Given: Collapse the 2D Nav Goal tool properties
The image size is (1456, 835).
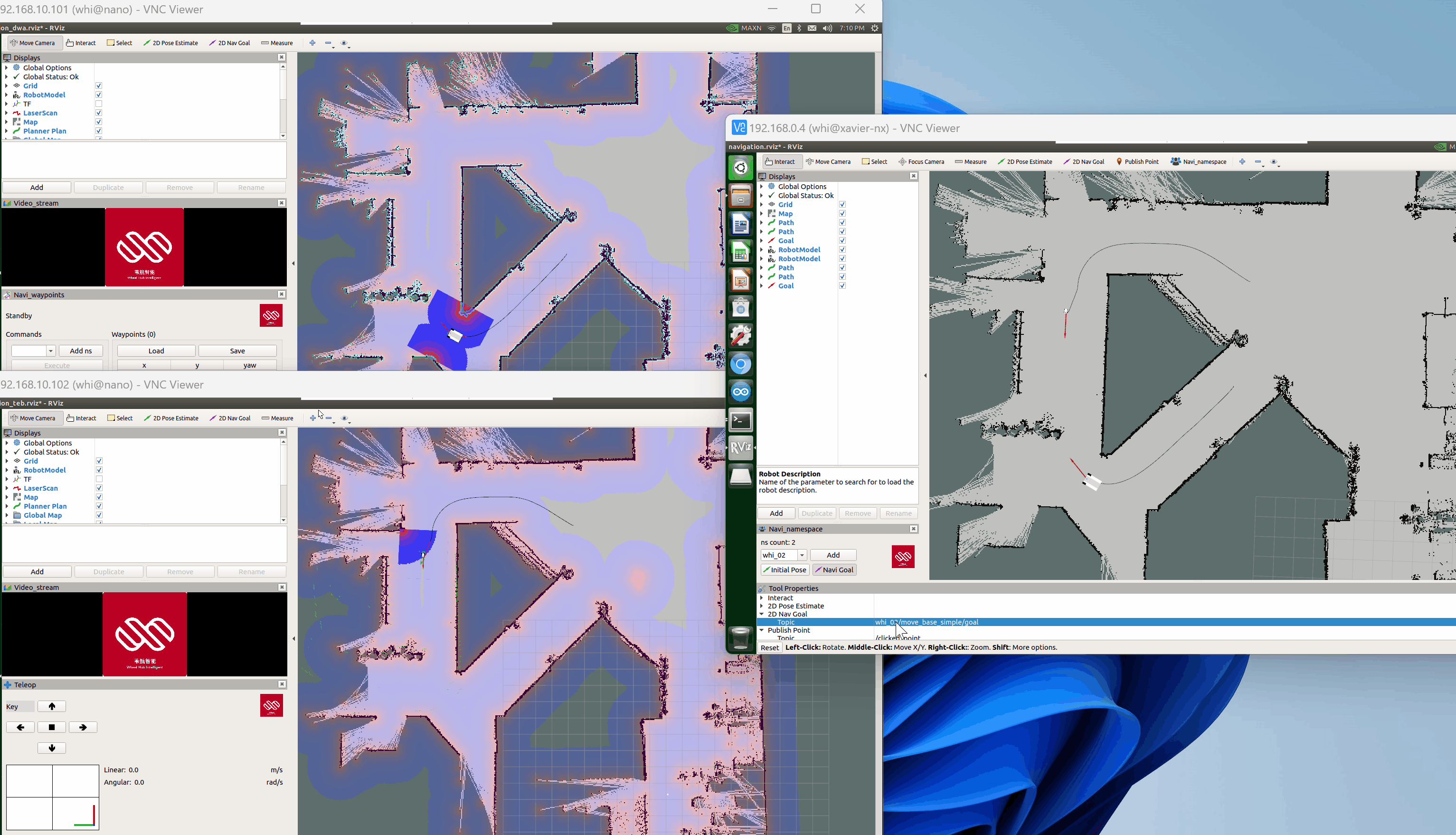Looking at the screenshot, I should click(762, 614).
